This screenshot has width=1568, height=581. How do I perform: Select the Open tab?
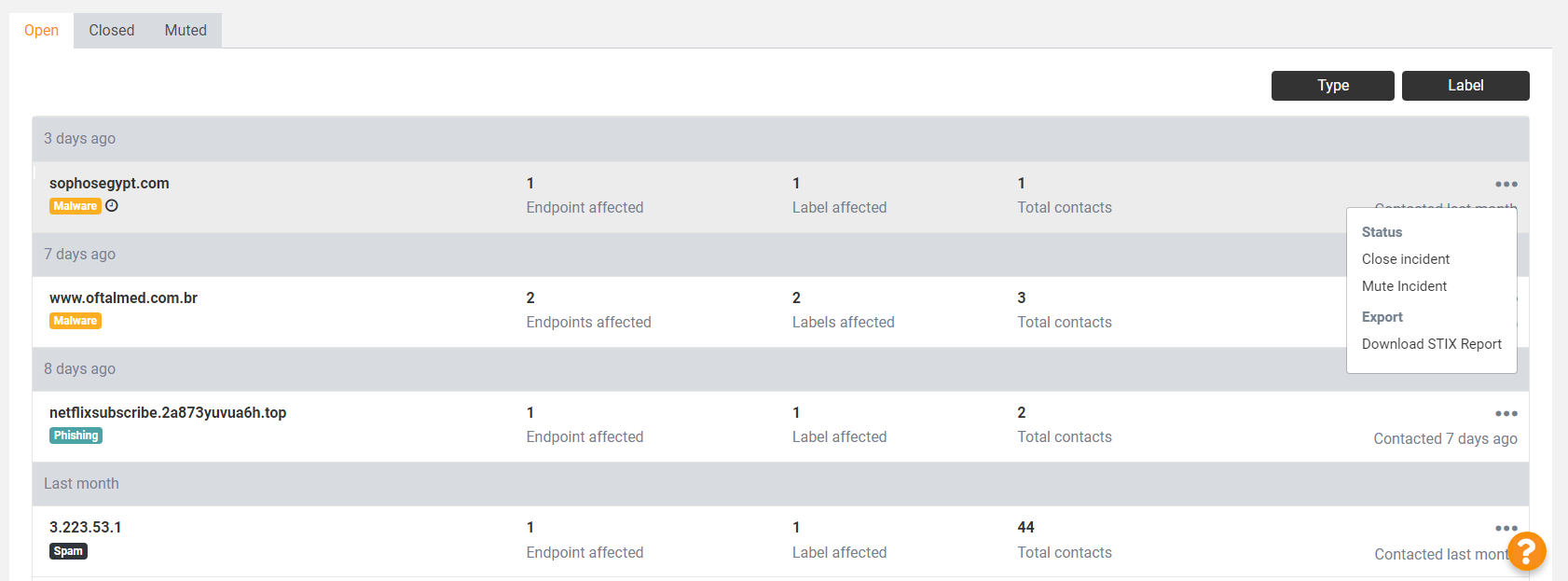pyautogui.click(x=41, y=31)
